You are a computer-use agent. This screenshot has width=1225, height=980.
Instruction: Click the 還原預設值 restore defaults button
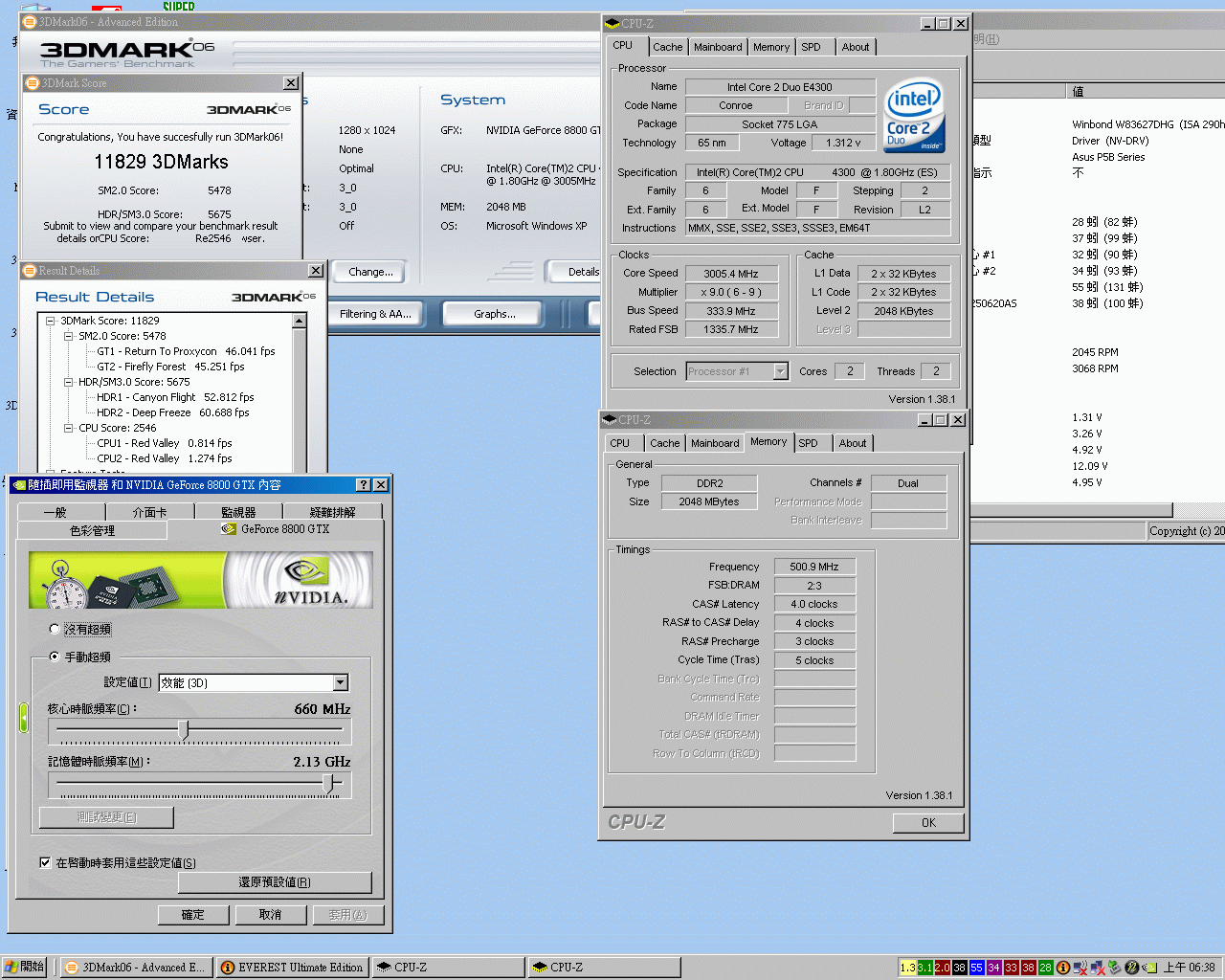point(275,882)
